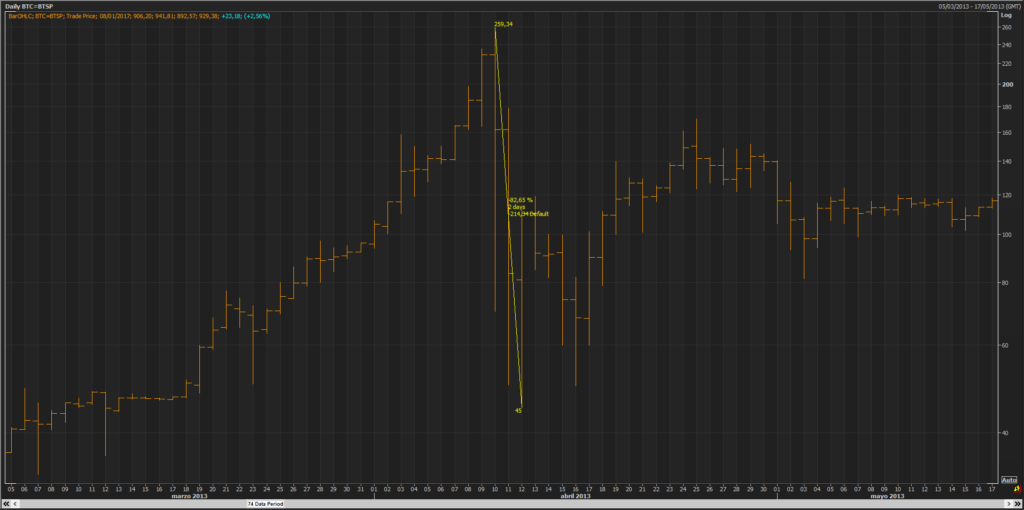1024x510 pixels.
Task: Click the -82,65 % measurement label
Action: pos(521,199)
